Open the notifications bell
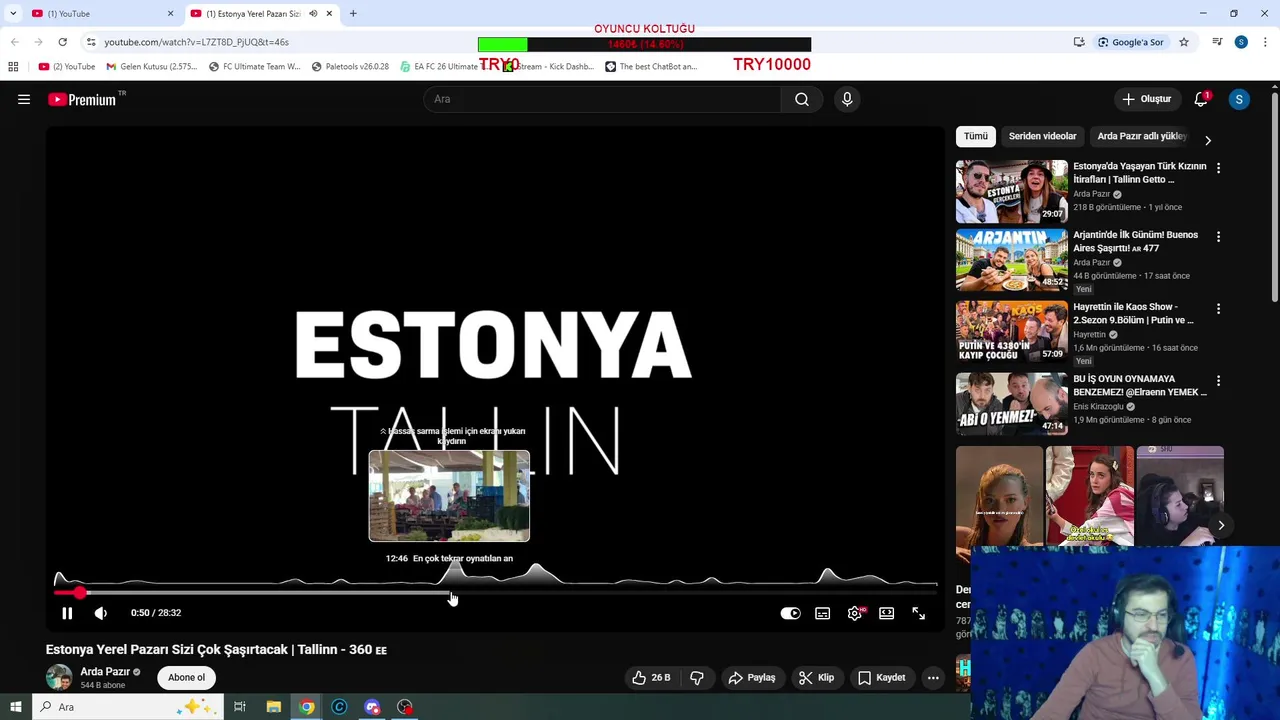The width and height of the screenshot is (1280, 720). pos(1201,99)
